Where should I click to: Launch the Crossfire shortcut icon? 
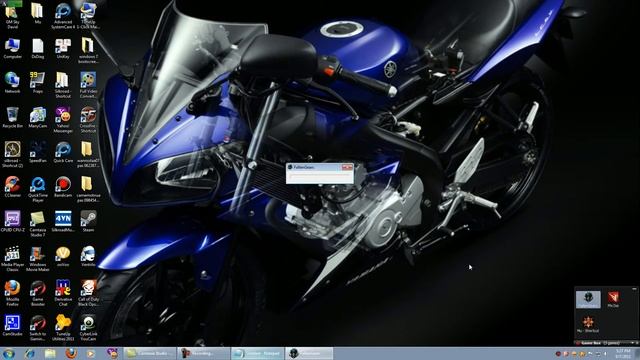[88, 120]
